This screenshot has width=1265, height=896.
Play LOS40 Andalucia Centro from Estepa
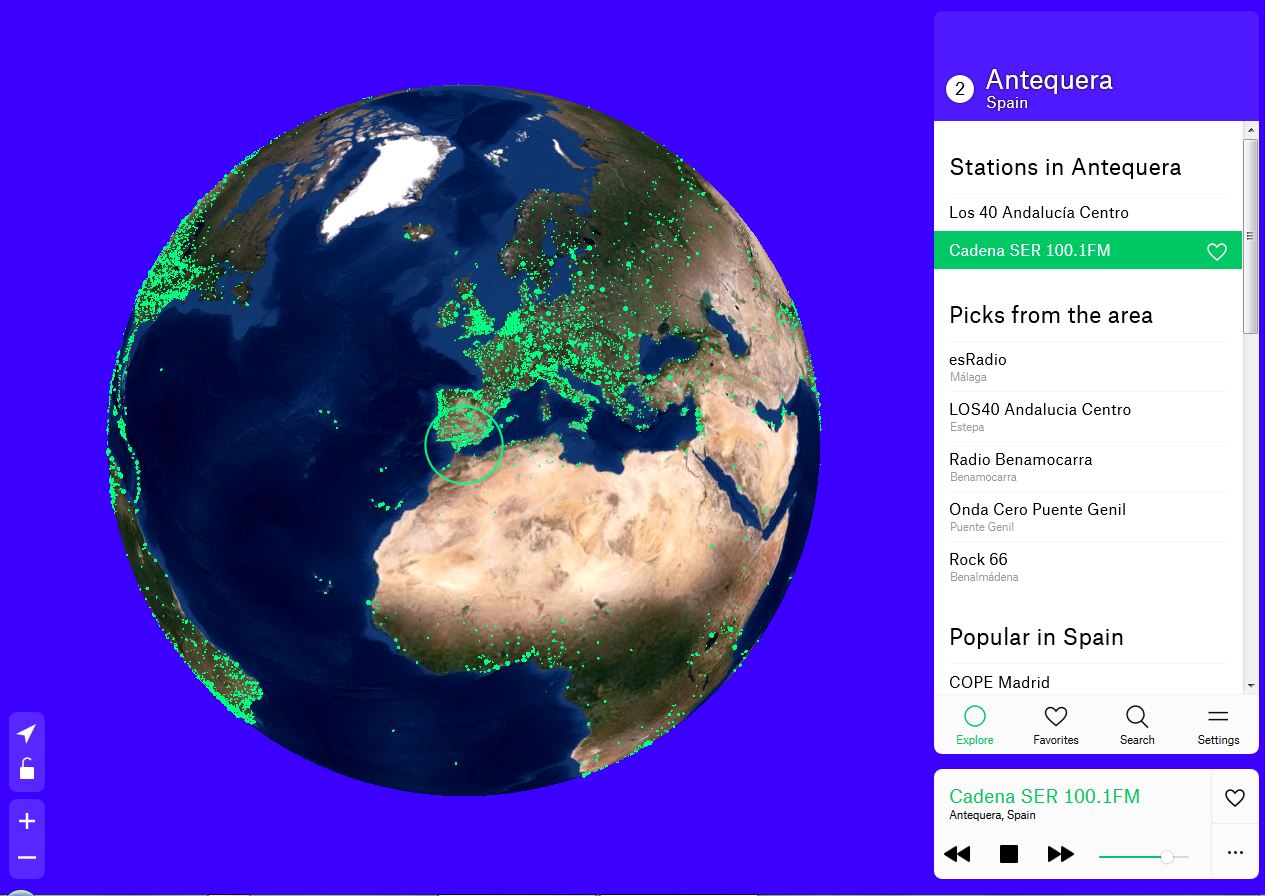[x=1088, y=417]
